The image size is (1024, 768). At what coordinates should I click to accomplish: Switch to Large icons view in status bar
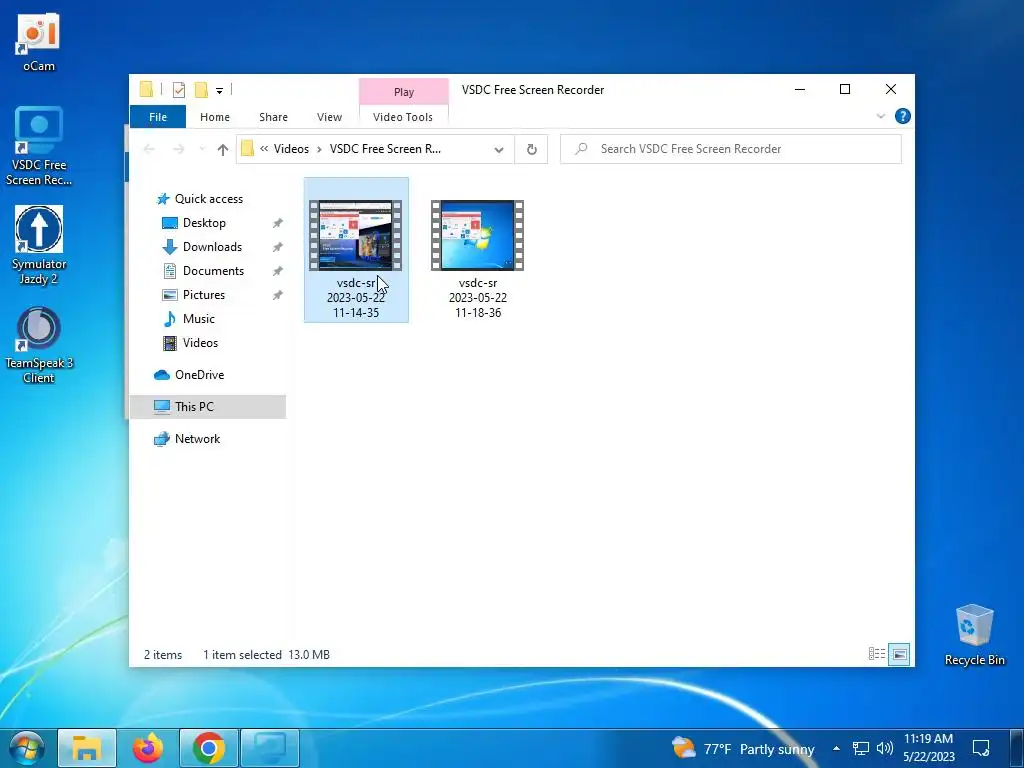pos(899,654)
